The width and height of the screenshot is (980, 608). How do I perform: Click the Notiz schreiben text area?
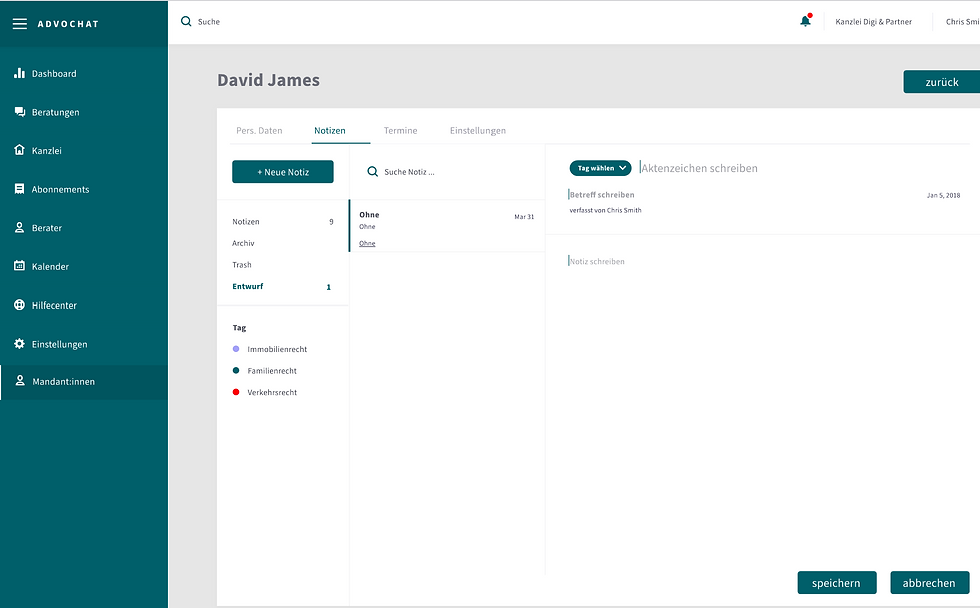click(x=597, y=261)
